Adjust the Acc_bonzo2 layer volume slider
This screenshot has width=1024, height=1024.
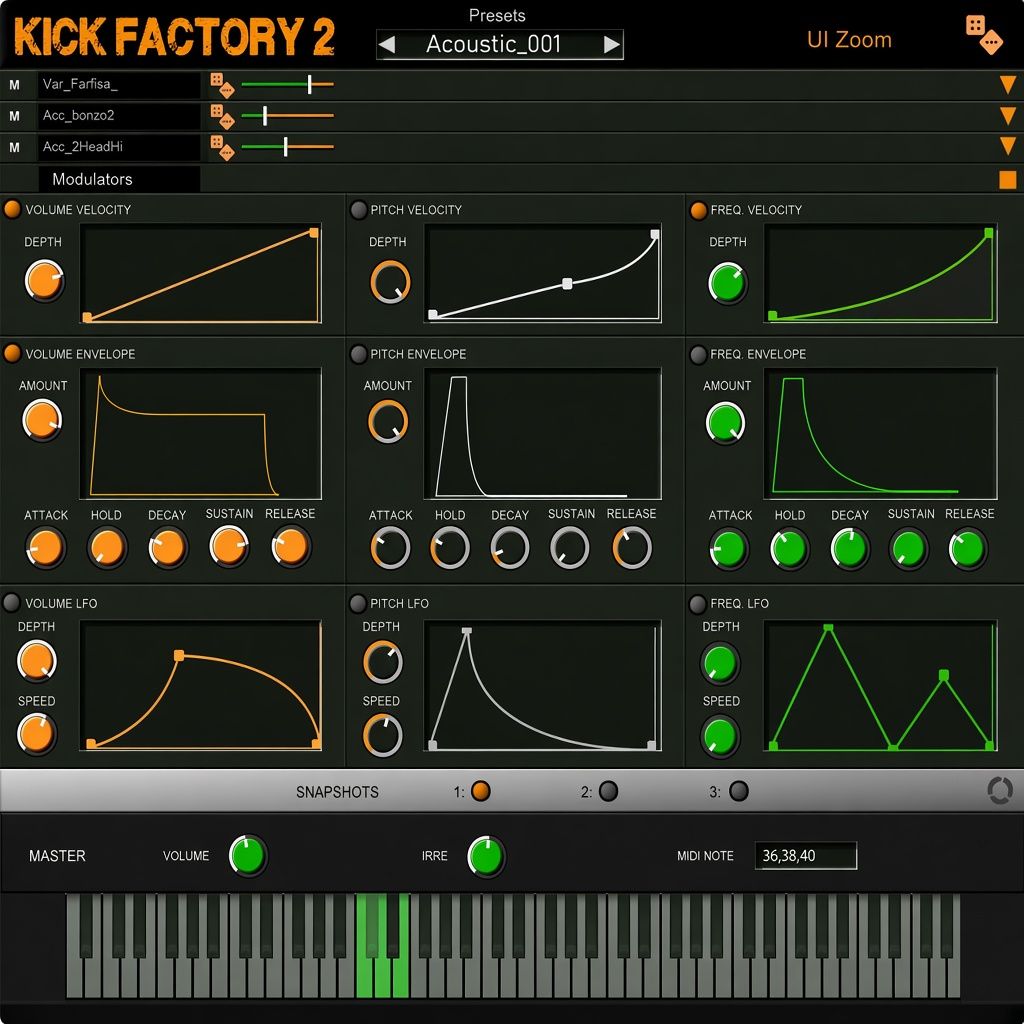pyautogui.click(x=287, y=116)
